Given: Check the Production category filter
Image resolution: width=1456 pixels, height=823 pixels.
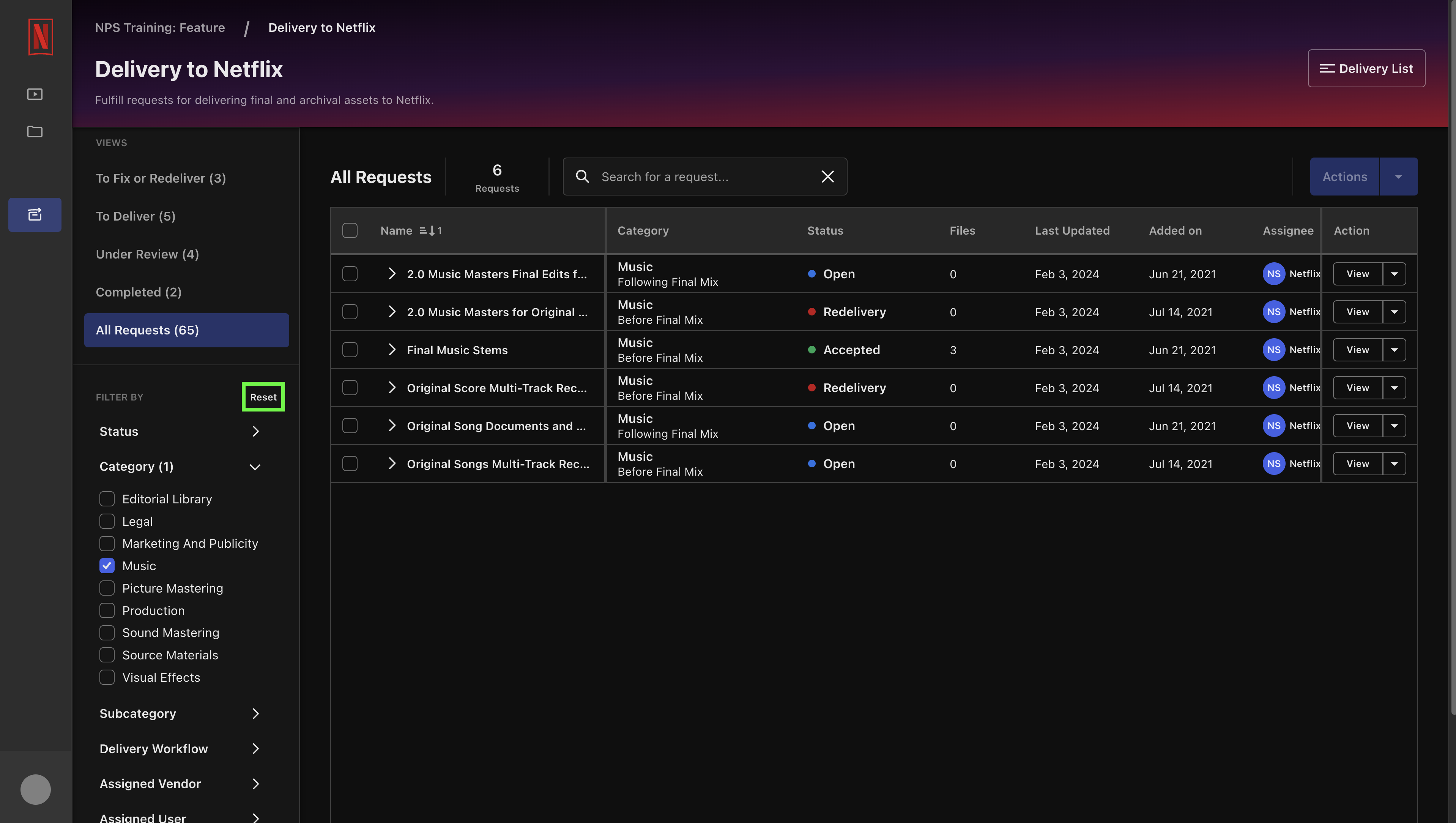Looking at the screenshot, I should point(107,610).
